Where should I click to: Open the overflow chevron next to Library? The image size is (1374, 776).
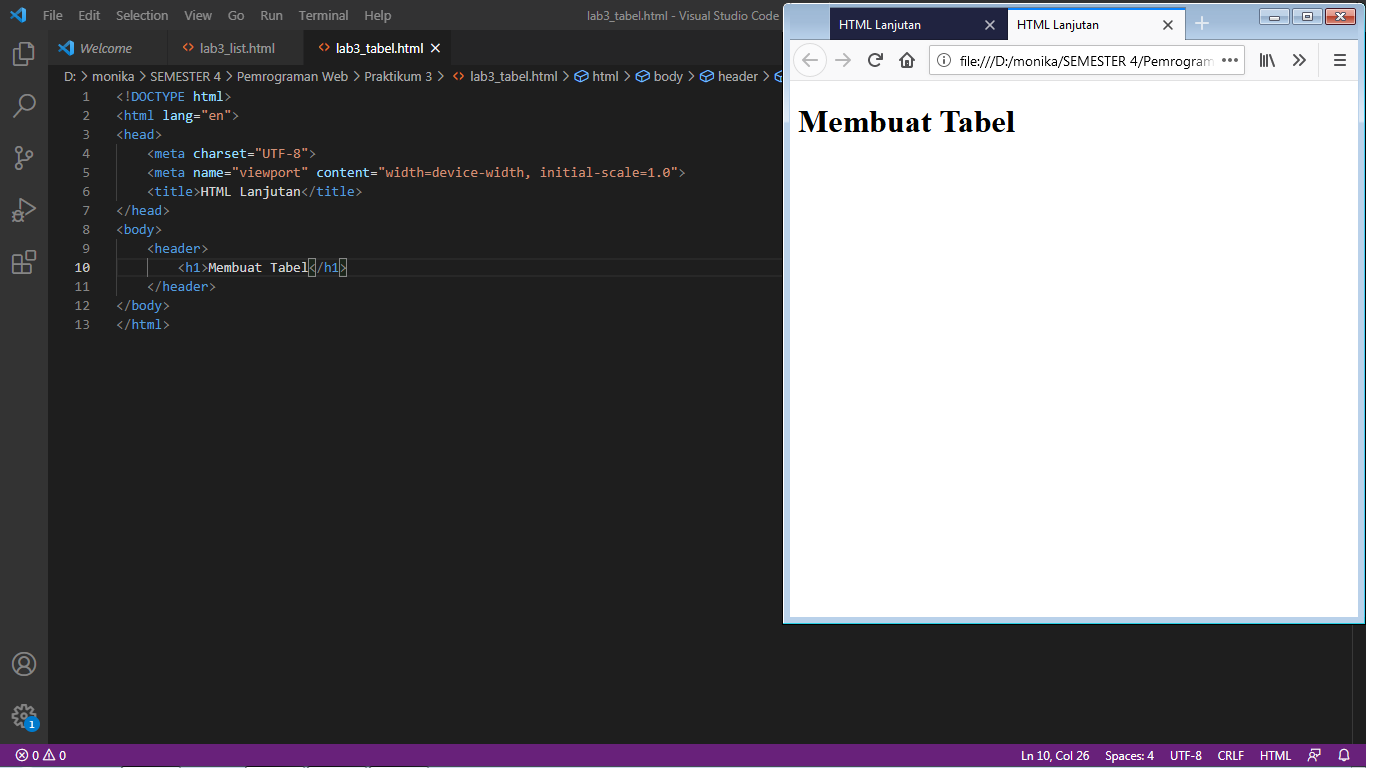click(x=1299, y=60)
